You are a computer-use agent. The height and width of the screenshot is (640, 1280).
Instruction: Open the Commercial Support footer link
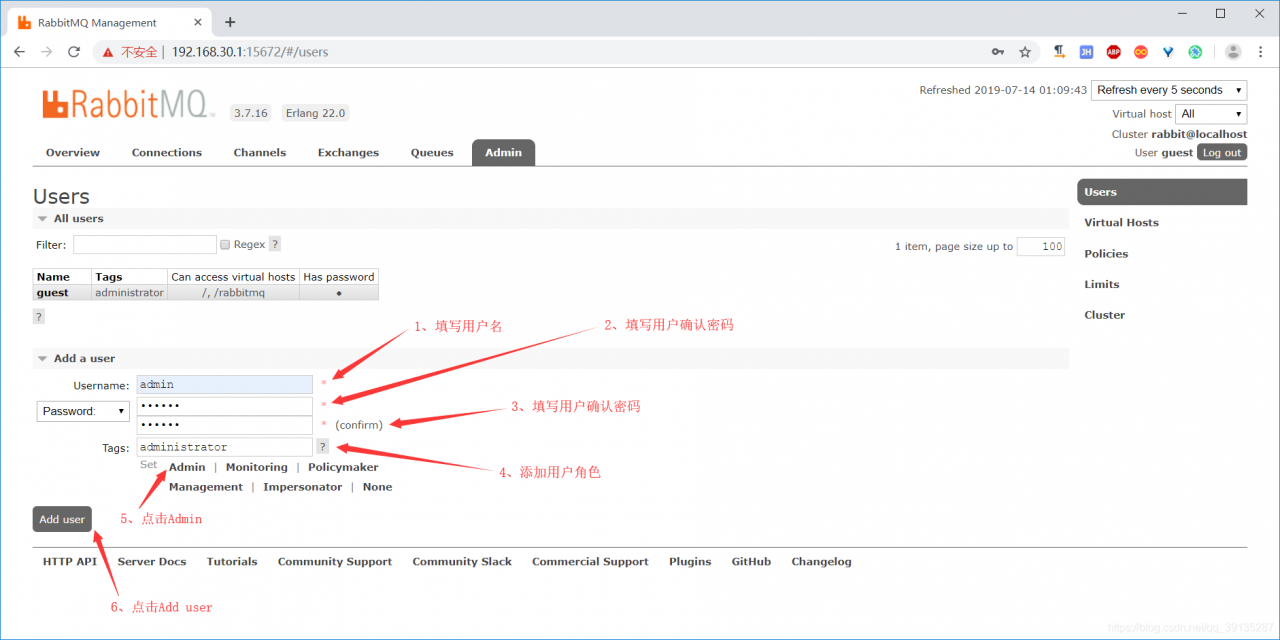pos(590,562)
